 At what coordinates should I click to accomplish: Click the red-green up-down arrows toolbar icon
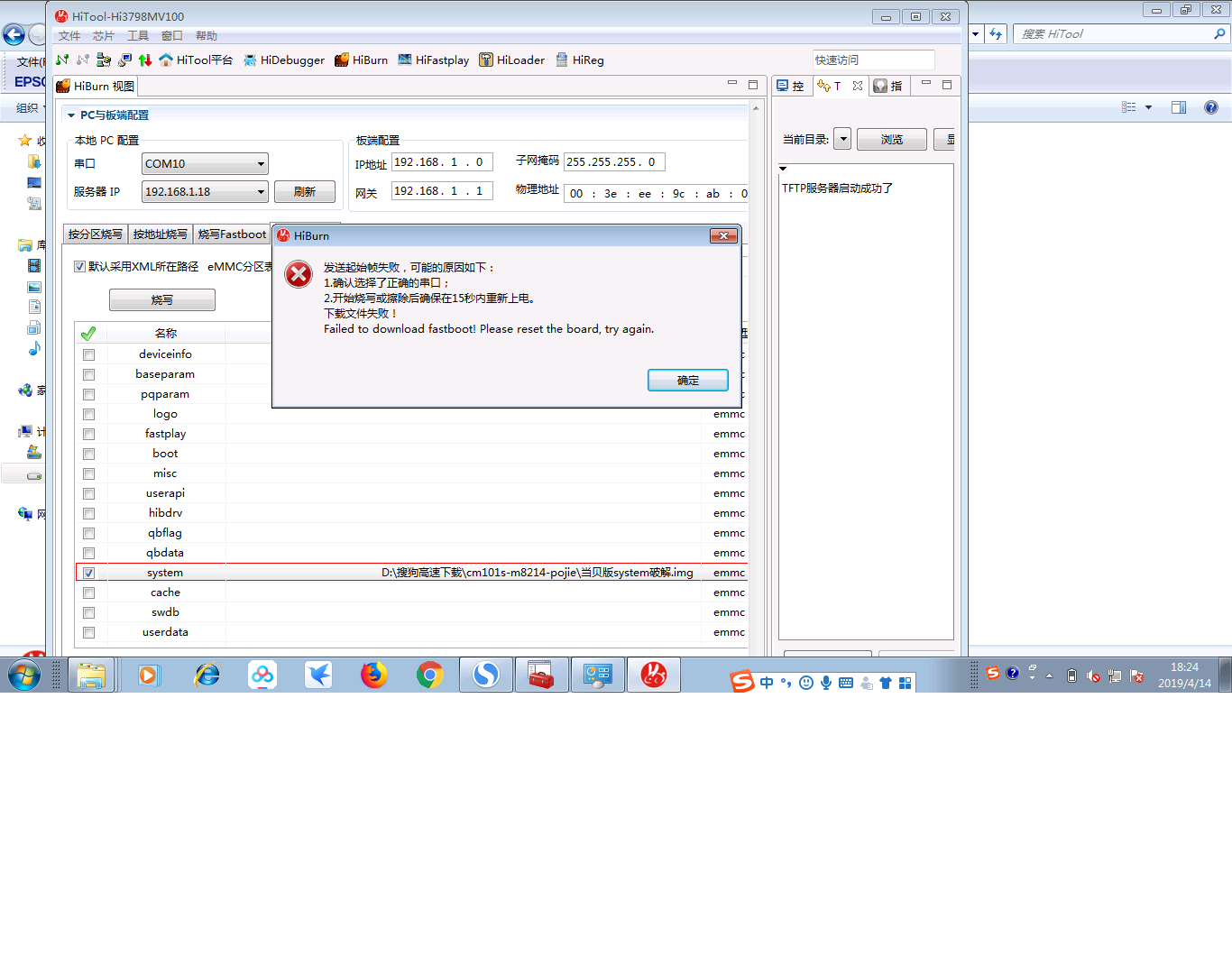(x=145, y=60)
